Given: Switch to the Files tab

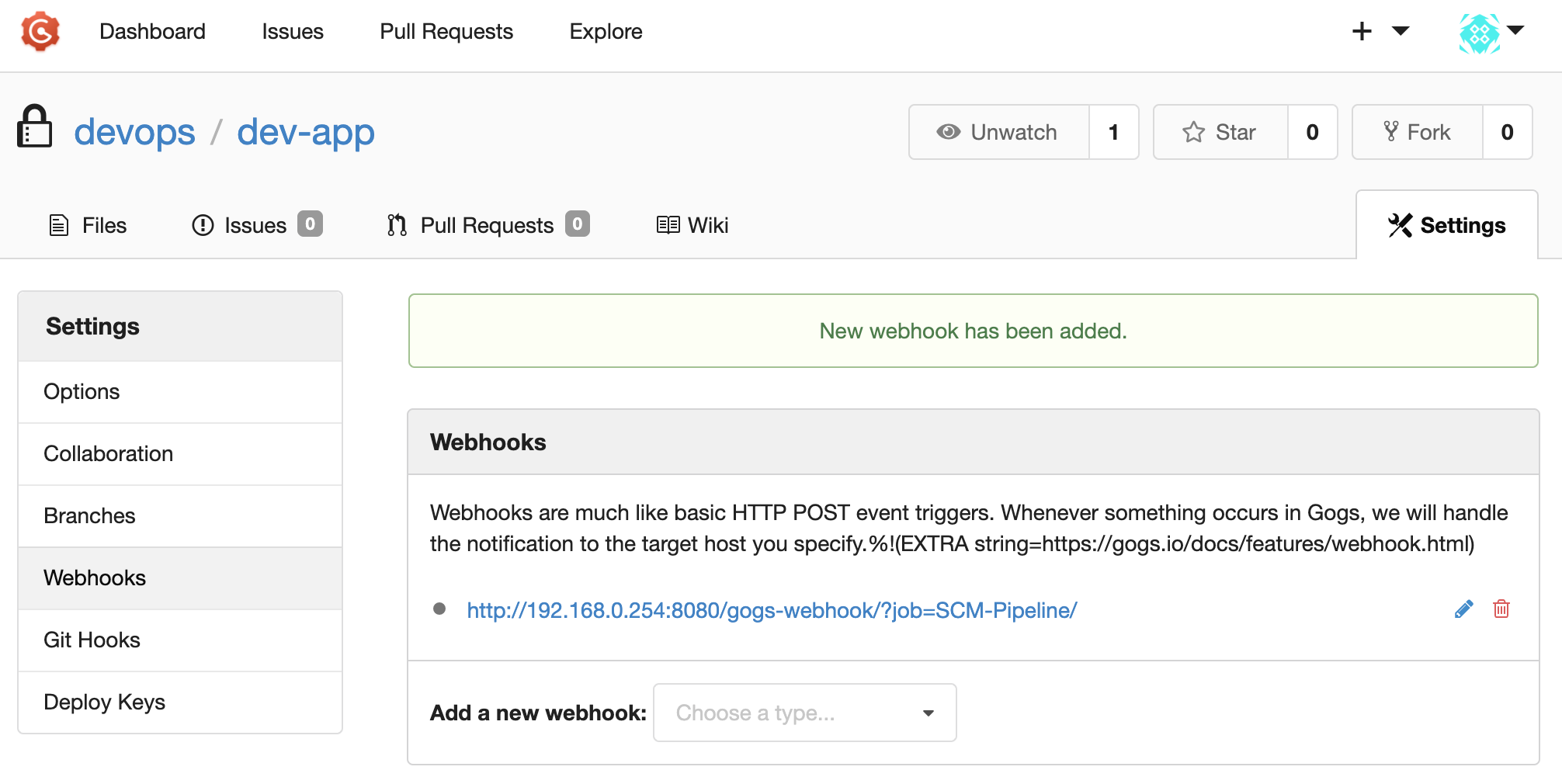Looking at the screenshot, I should tap(88, 225).
